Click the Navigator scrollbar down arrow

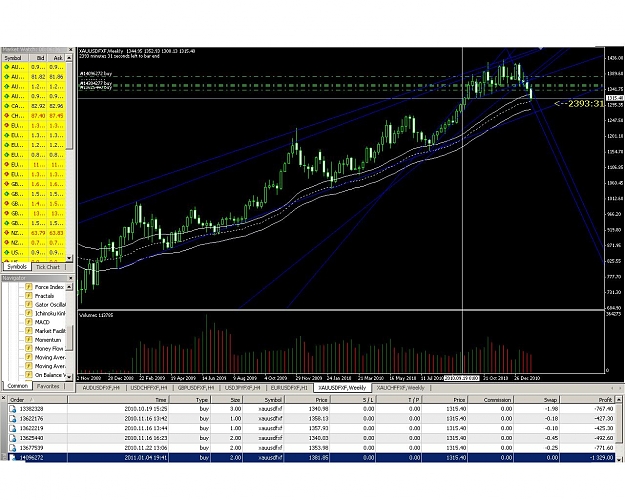coord(69,376)
